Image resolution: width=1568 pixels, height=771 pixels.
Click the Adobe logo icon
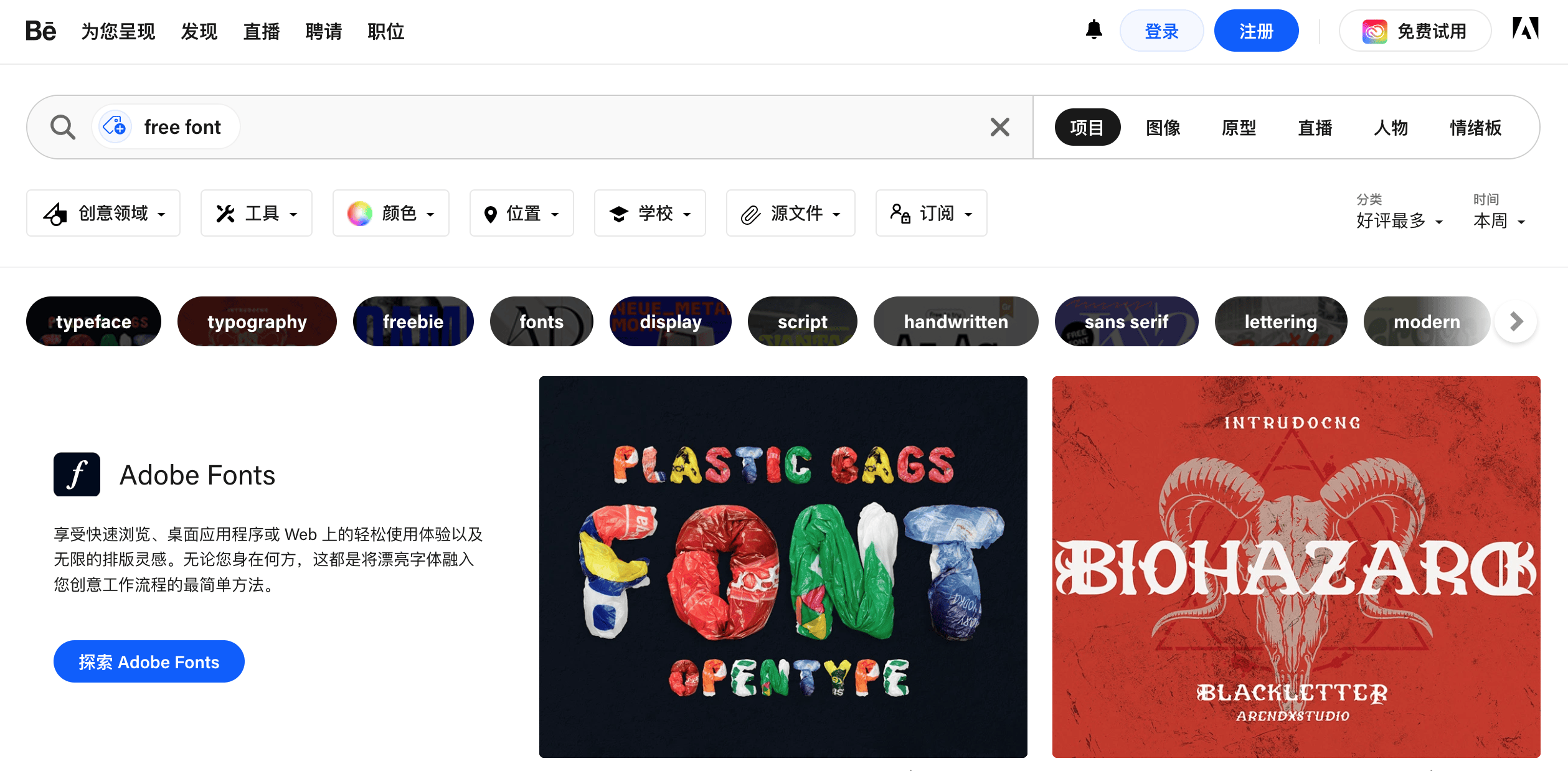point(1525,29)
